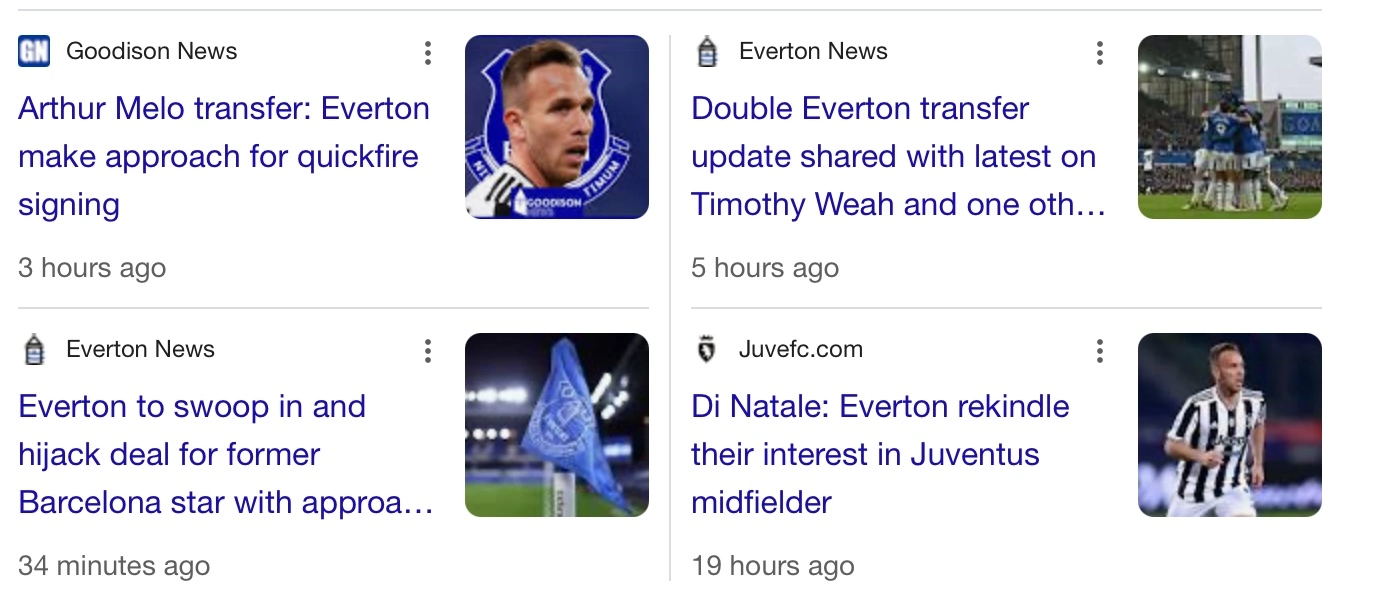The image size is (1380, 606).
Task: Click the Everton News favicon beside Double Everton story
Action: [x=707, y=51]
